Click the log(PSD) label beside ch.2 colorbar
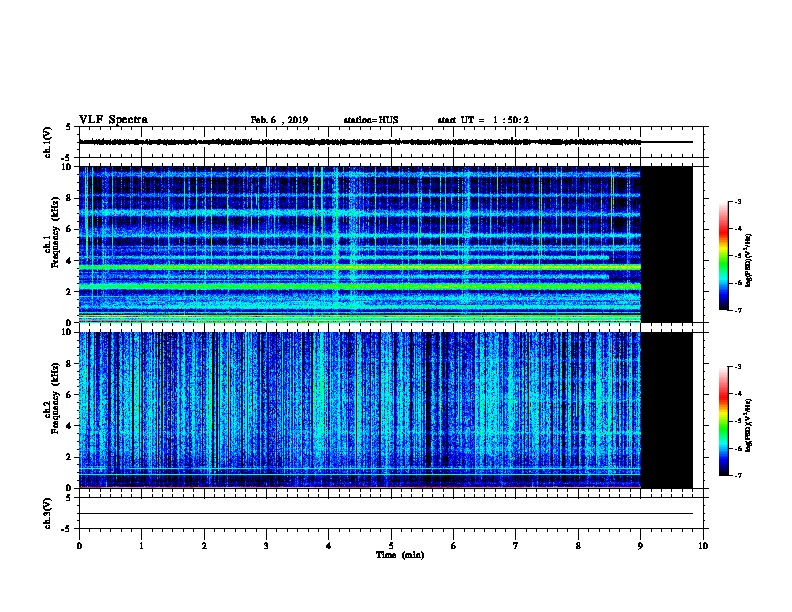 coord(749,426)
